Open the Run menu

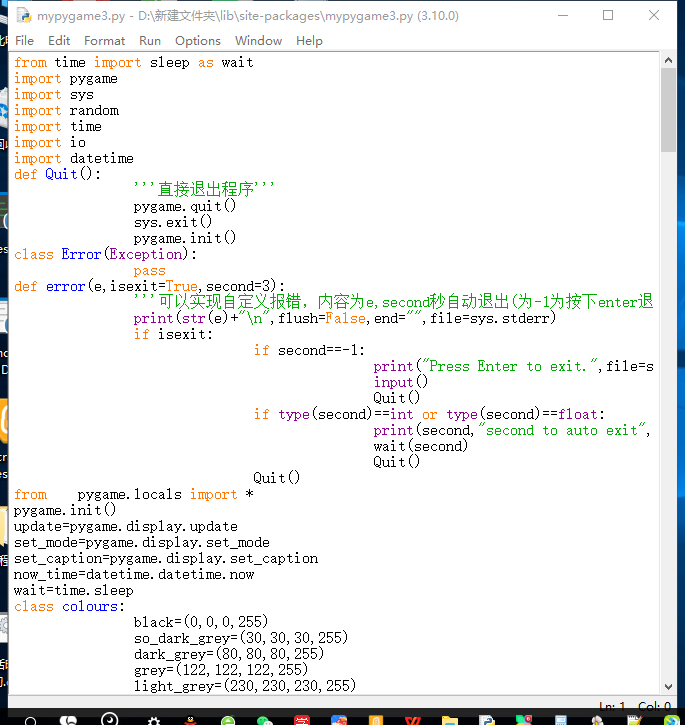click(x=150, y=41)
